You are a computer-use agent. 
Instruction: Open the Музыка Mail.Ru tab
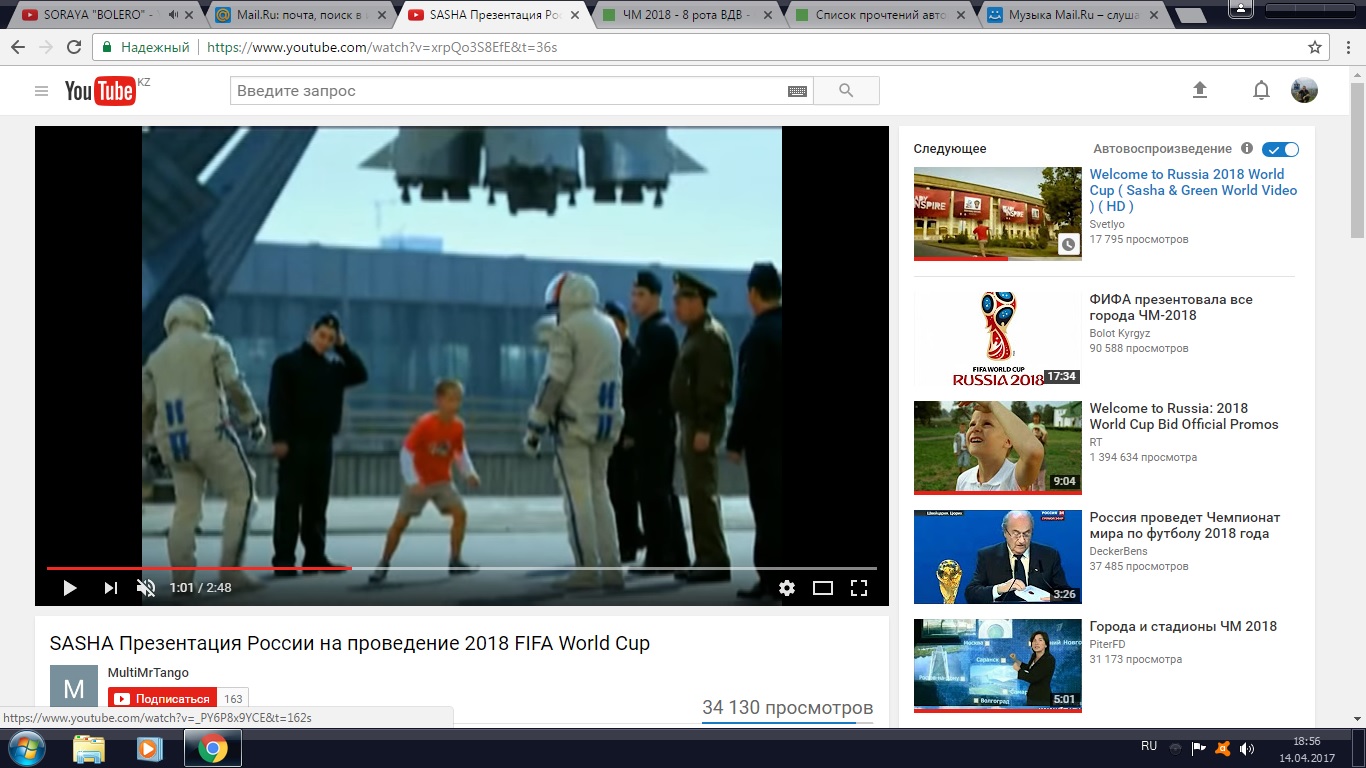(x=1070, y=15)
